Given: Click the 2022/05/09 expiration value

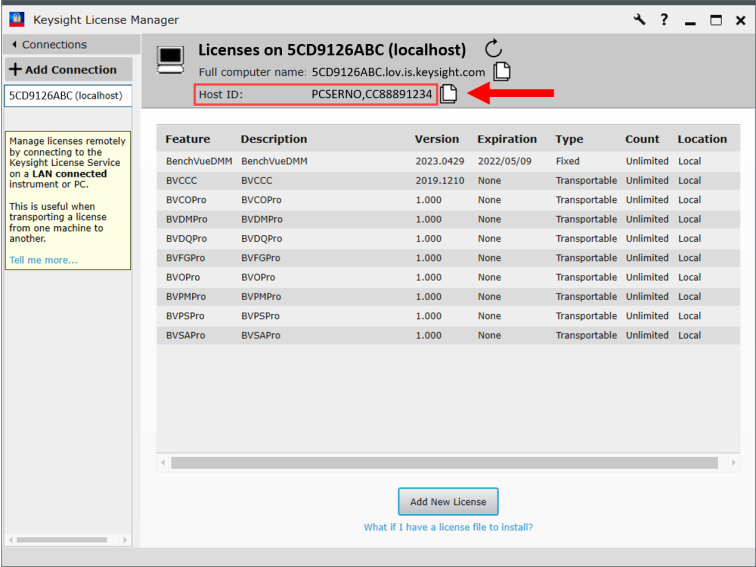Looking at the screenshot, I should point(505,161).
